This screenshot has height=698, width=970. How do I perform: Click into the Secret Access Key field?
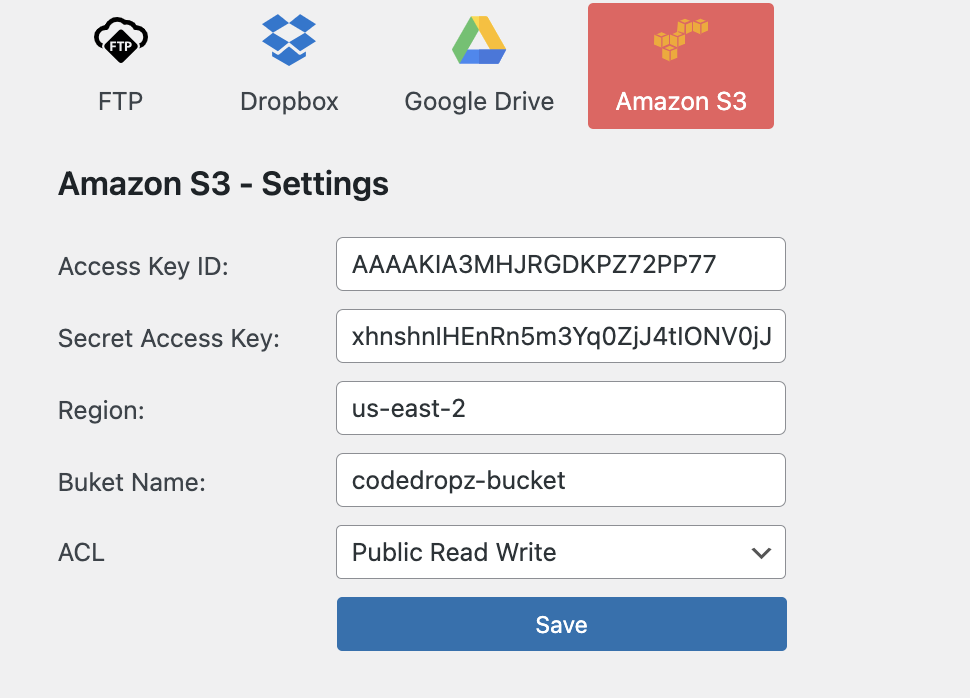click(x=560, y=336)
